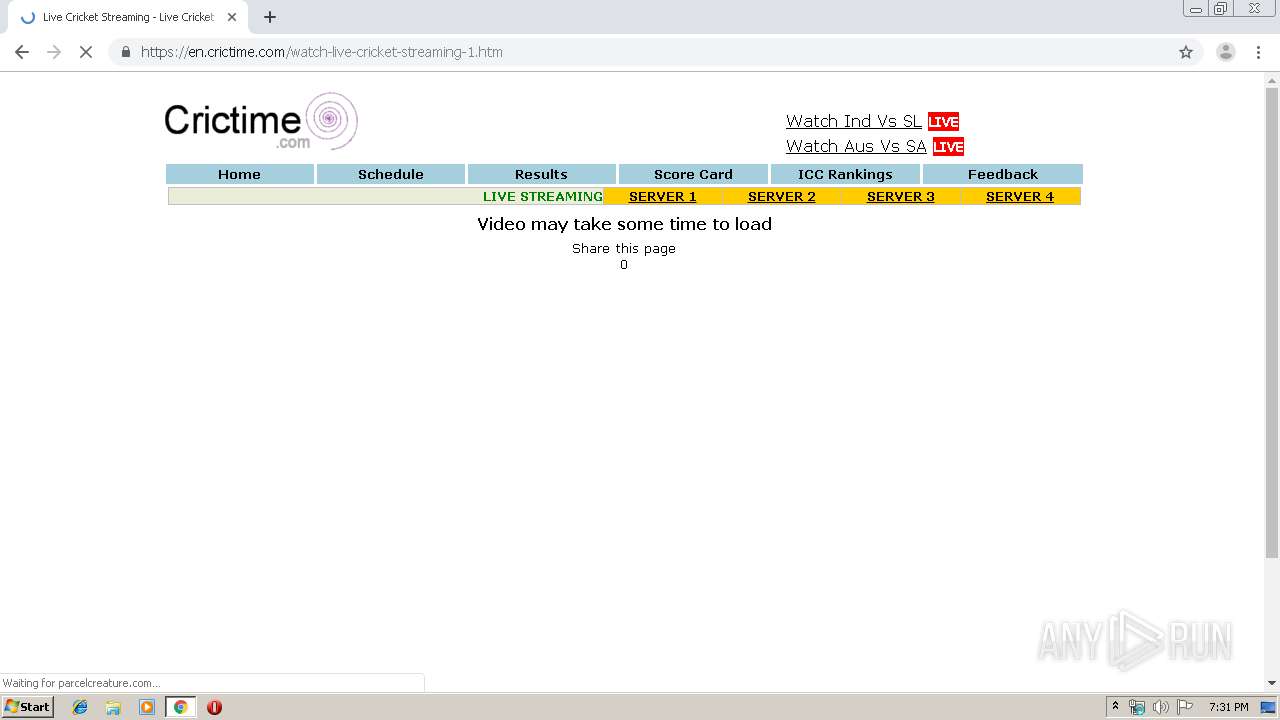
Task: Open File Explorer from the taskbar
Action: (113, 707)
